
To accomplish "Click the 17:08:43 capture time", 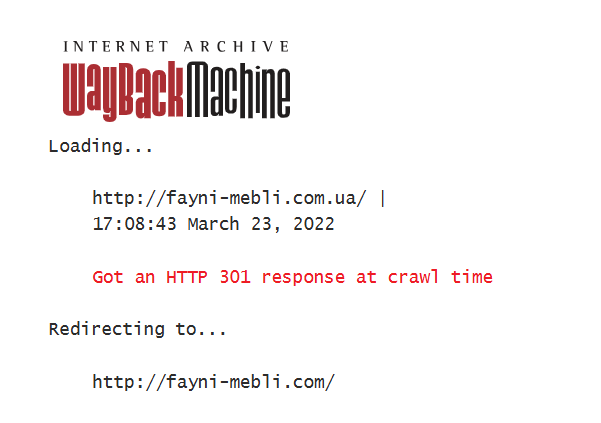I will 135,224.
